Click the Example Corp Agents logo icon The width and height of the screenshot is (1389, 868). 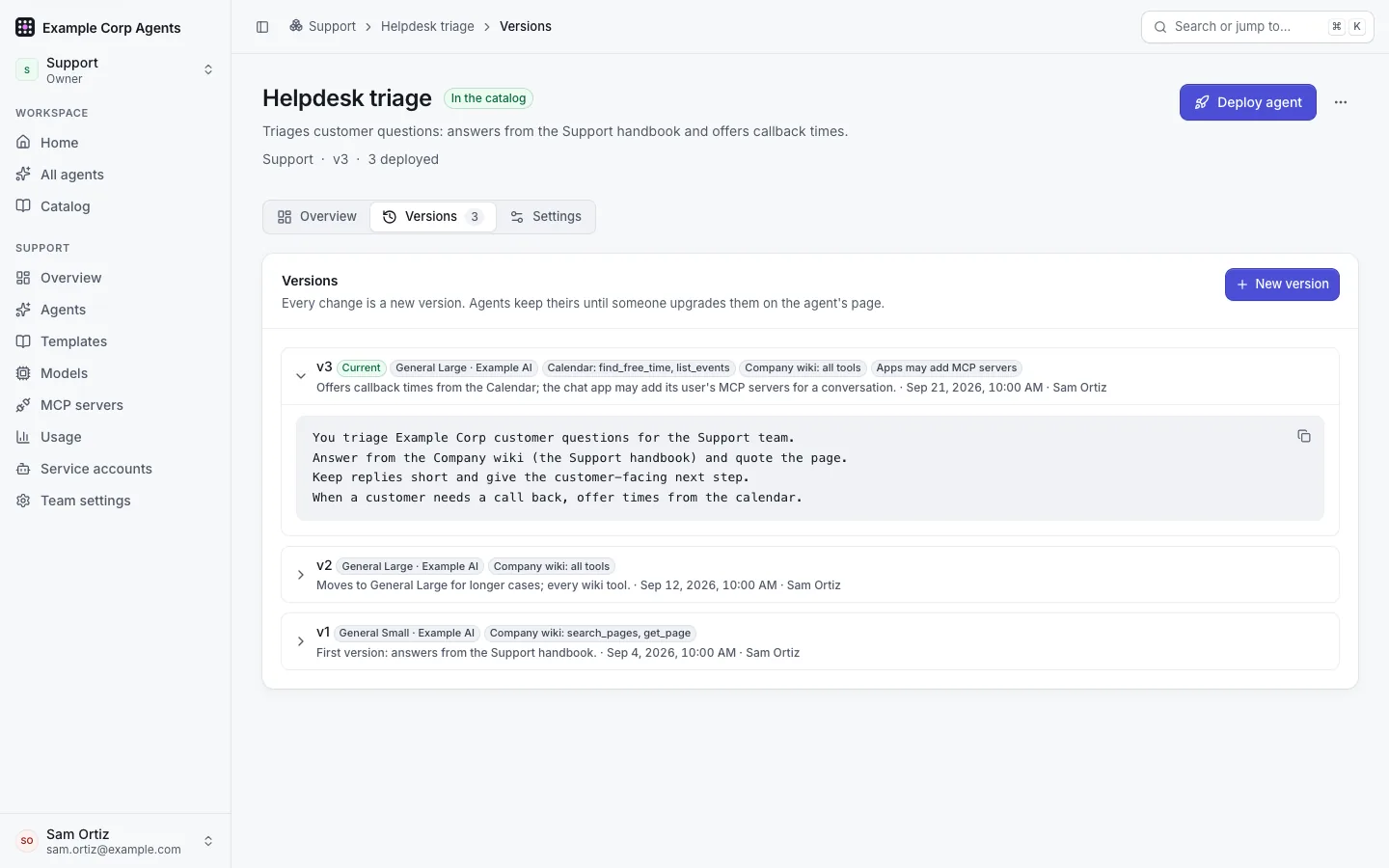[25, 27]
